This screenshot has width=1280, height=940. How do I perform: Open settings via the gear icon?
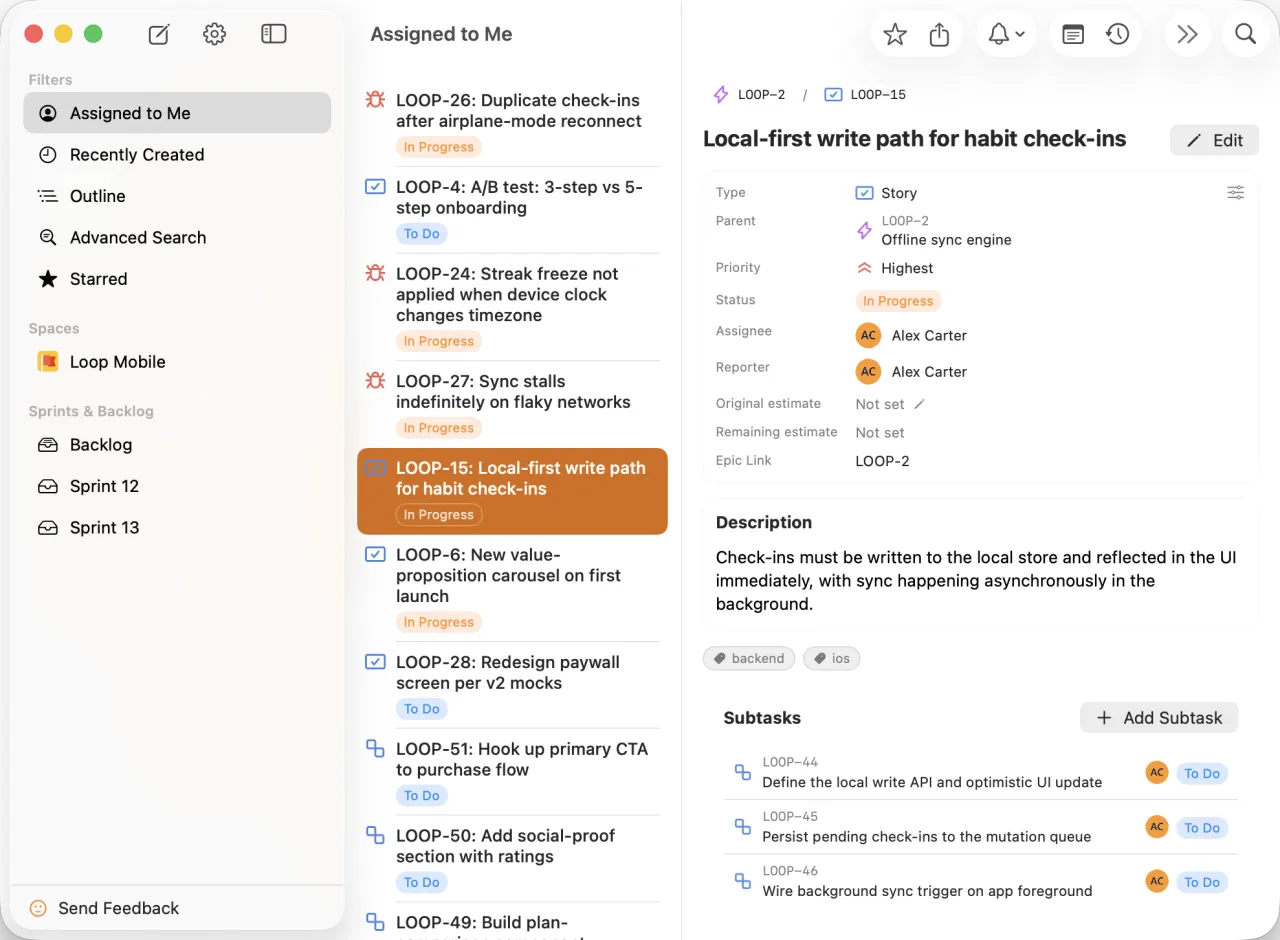tap(214, 34)
